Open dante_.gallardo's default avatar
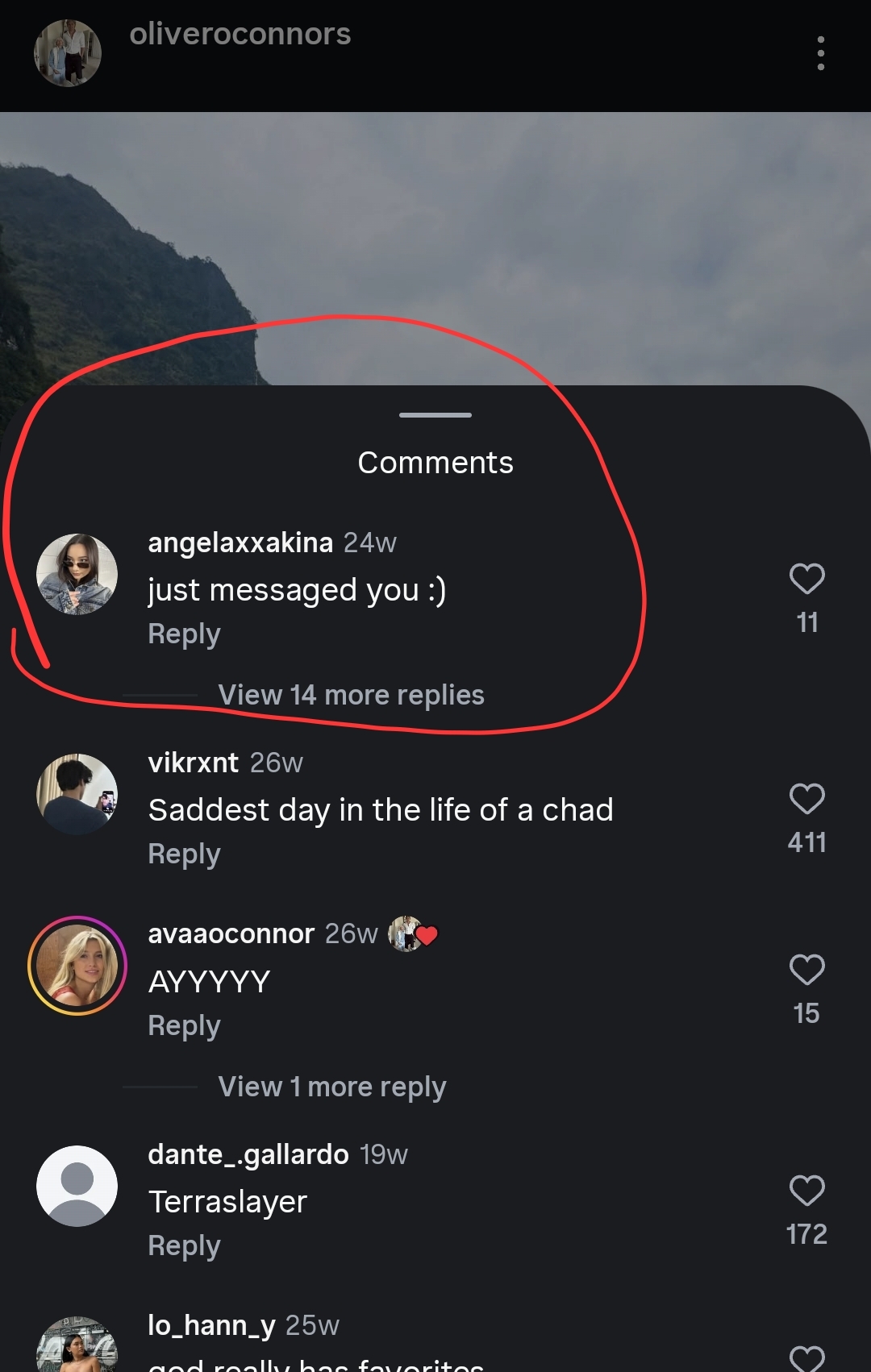This screenshot has height=1372, width=871. (77, 1187)
